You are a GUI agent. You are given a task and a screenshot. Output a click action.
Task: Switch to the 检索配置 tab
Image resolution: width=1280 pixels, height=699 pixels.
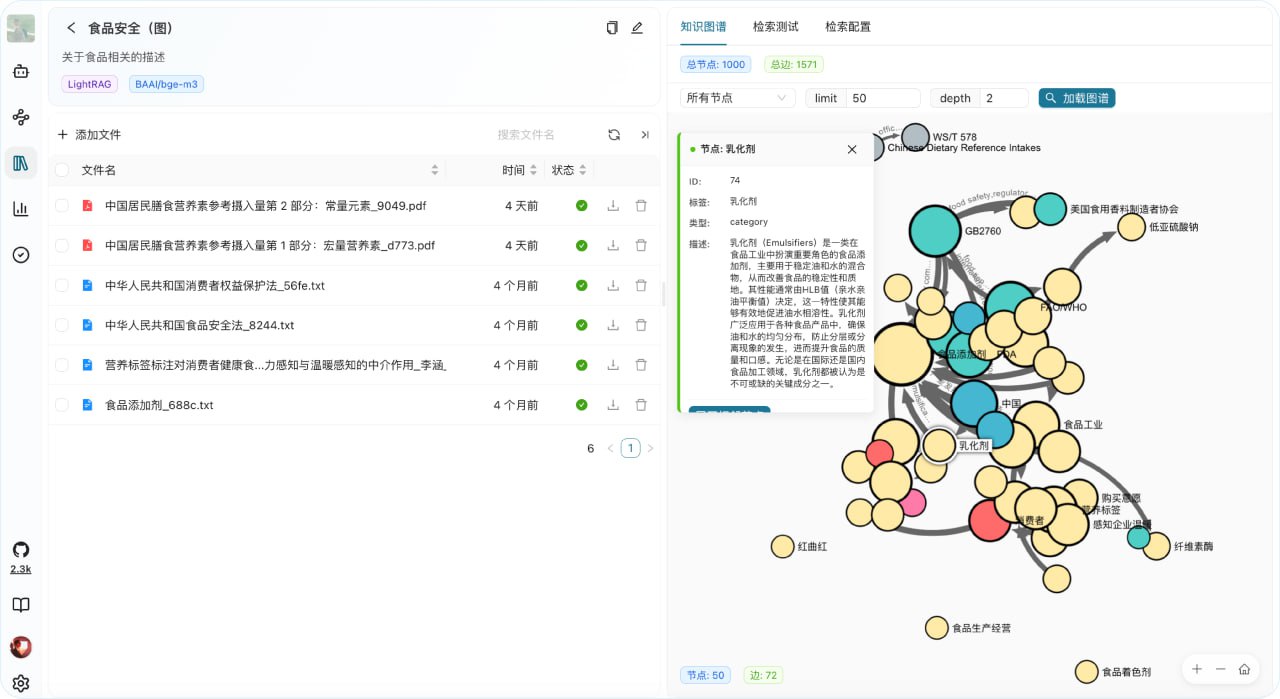point(847,27)
